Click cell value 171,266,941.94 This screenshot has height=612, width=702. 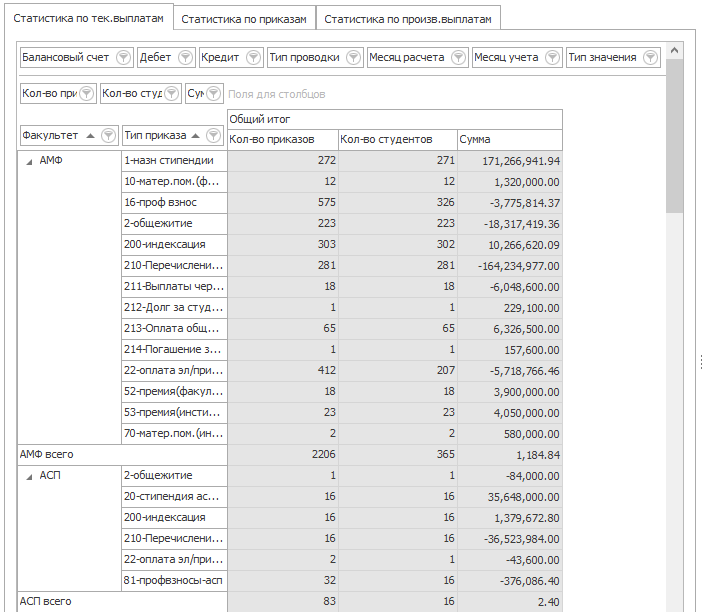pos(509,161)
